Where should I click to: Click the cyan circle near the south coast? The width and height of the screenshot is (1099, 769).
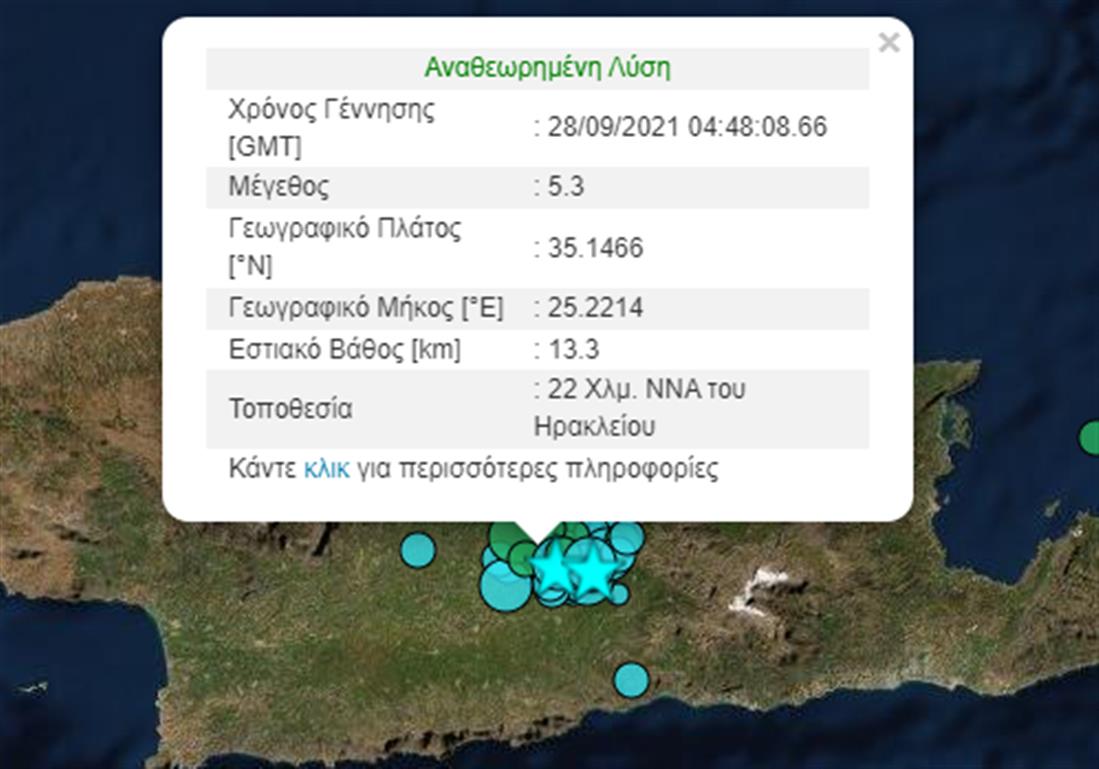(631, 680)
